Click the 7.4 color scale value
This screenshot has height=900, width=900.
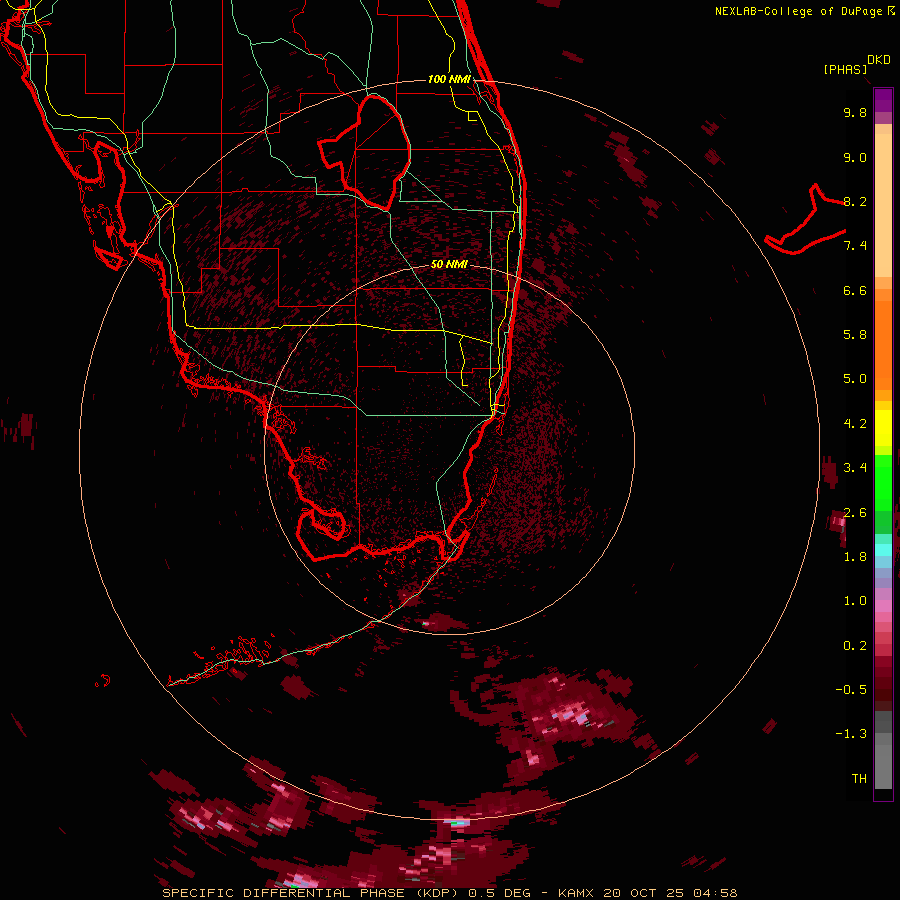pos(855,246)
